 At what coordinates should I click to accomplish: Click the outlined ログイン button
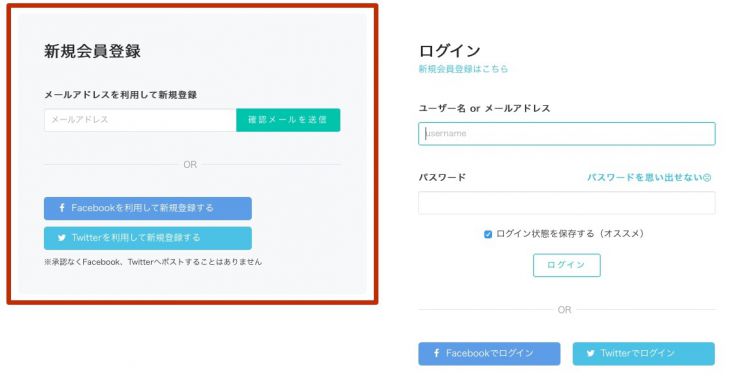(567, 265)
